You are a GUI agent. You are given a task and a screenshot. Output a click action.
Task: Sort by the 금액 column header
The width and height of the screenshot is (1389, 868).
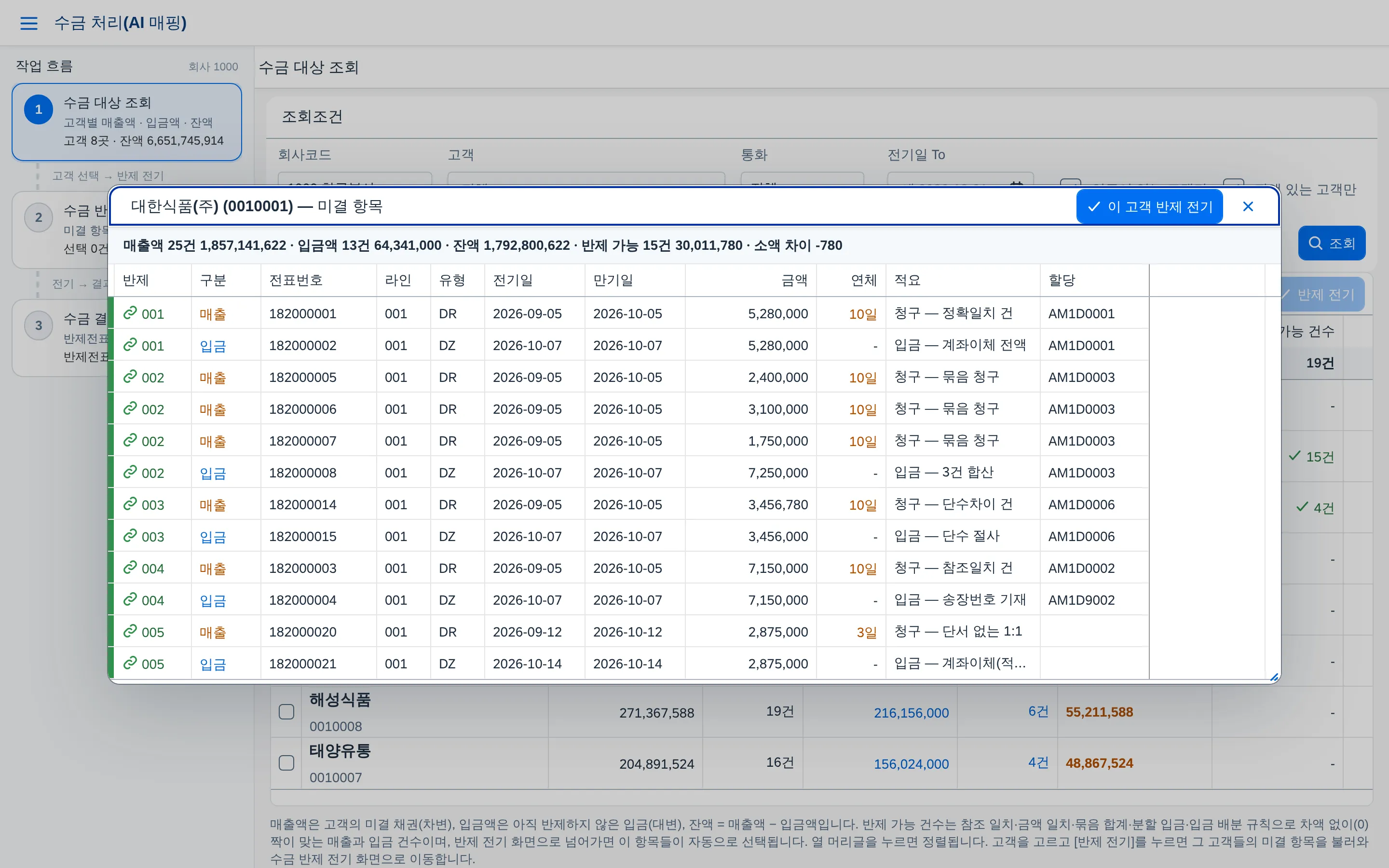[751, 280]
